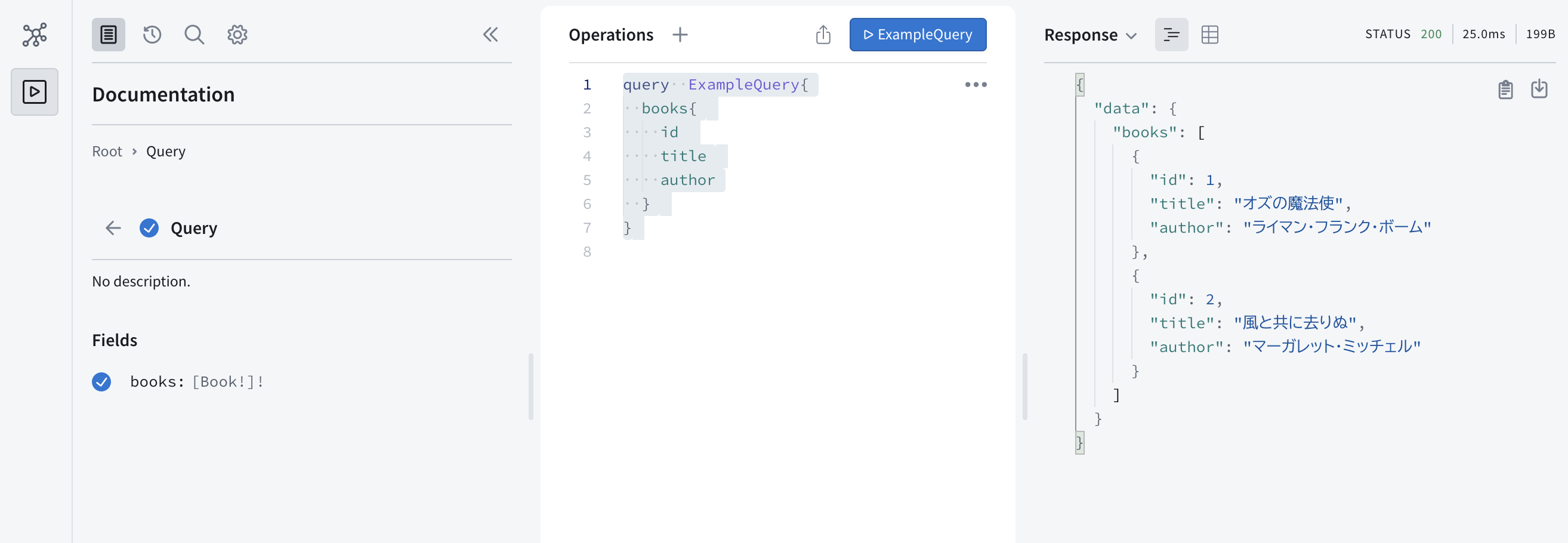Viewport: 1568px width, 543px height.
Task: Open the settings gear icon
Action: pos(237,35)
